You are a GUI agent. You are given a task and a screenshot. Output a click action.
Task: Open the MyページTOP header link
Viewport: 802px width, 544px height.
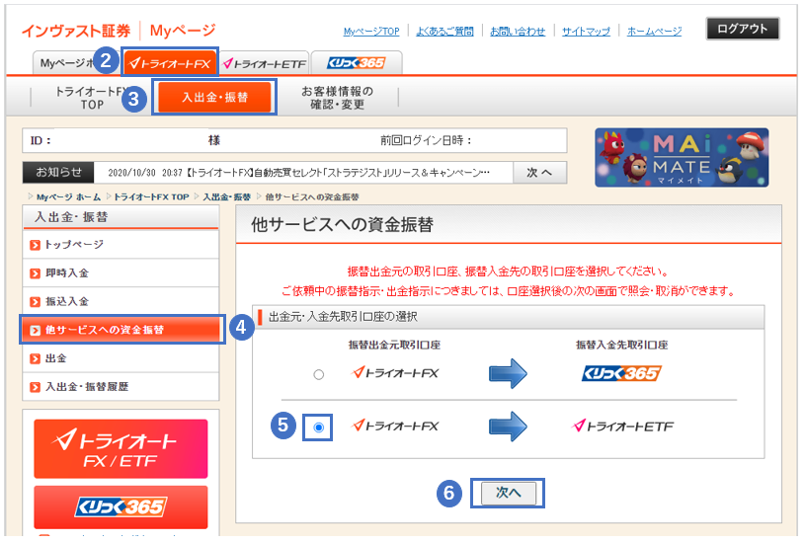(371, 32)
